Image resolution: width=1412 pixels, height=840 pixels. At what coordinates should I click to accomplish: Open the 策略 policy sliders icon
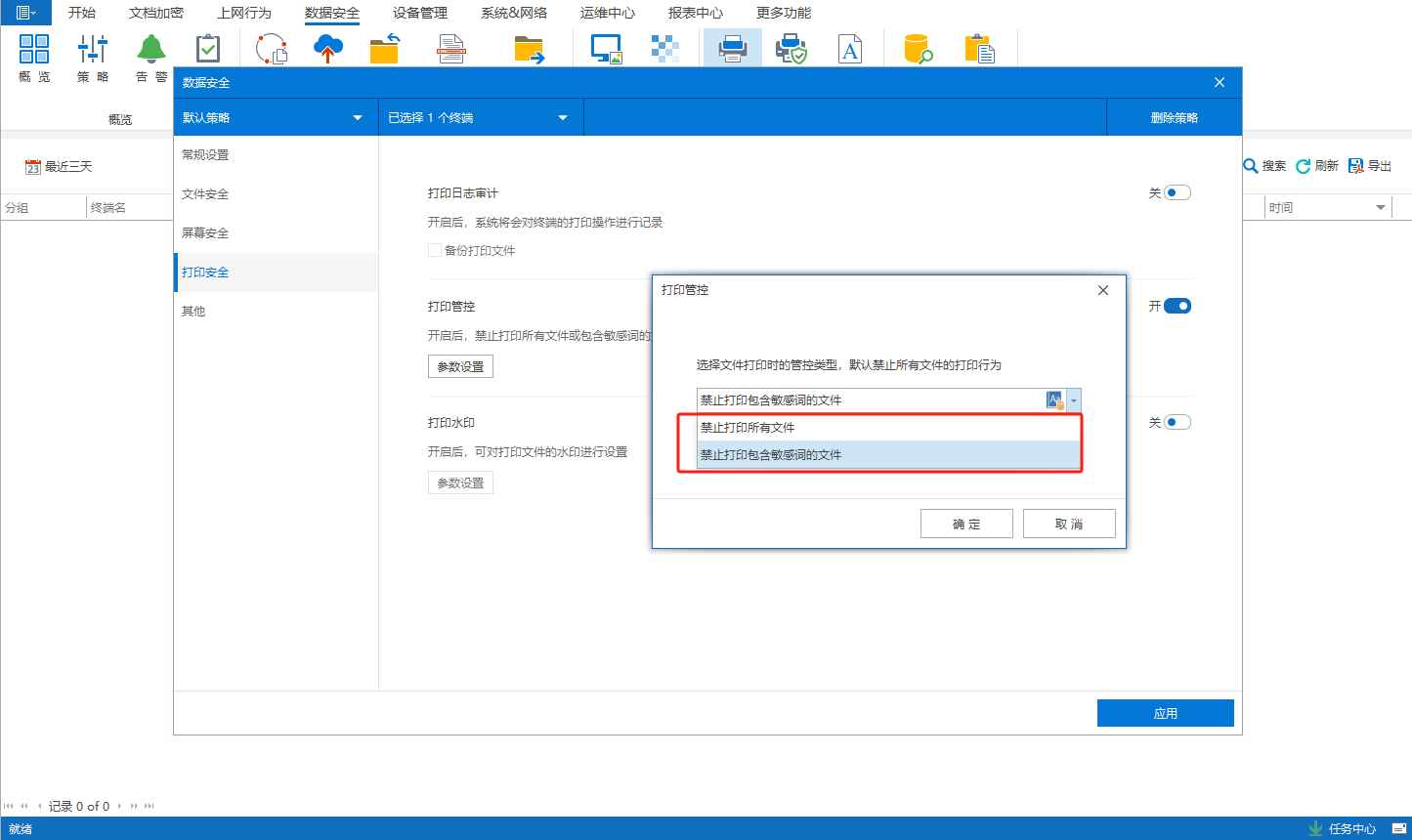coord(93,49)
